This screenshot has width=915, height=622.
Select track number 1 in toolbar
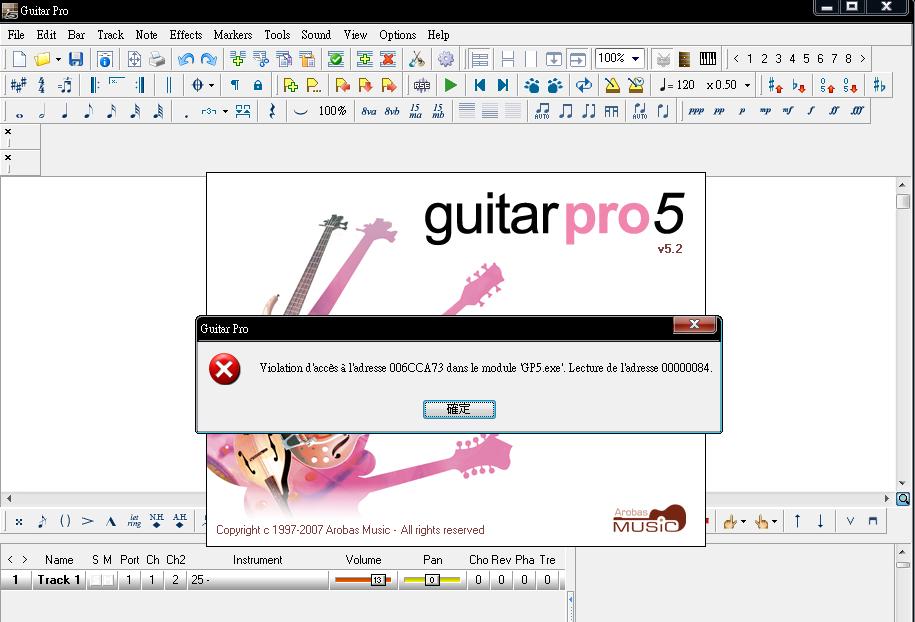coord(750,59)
